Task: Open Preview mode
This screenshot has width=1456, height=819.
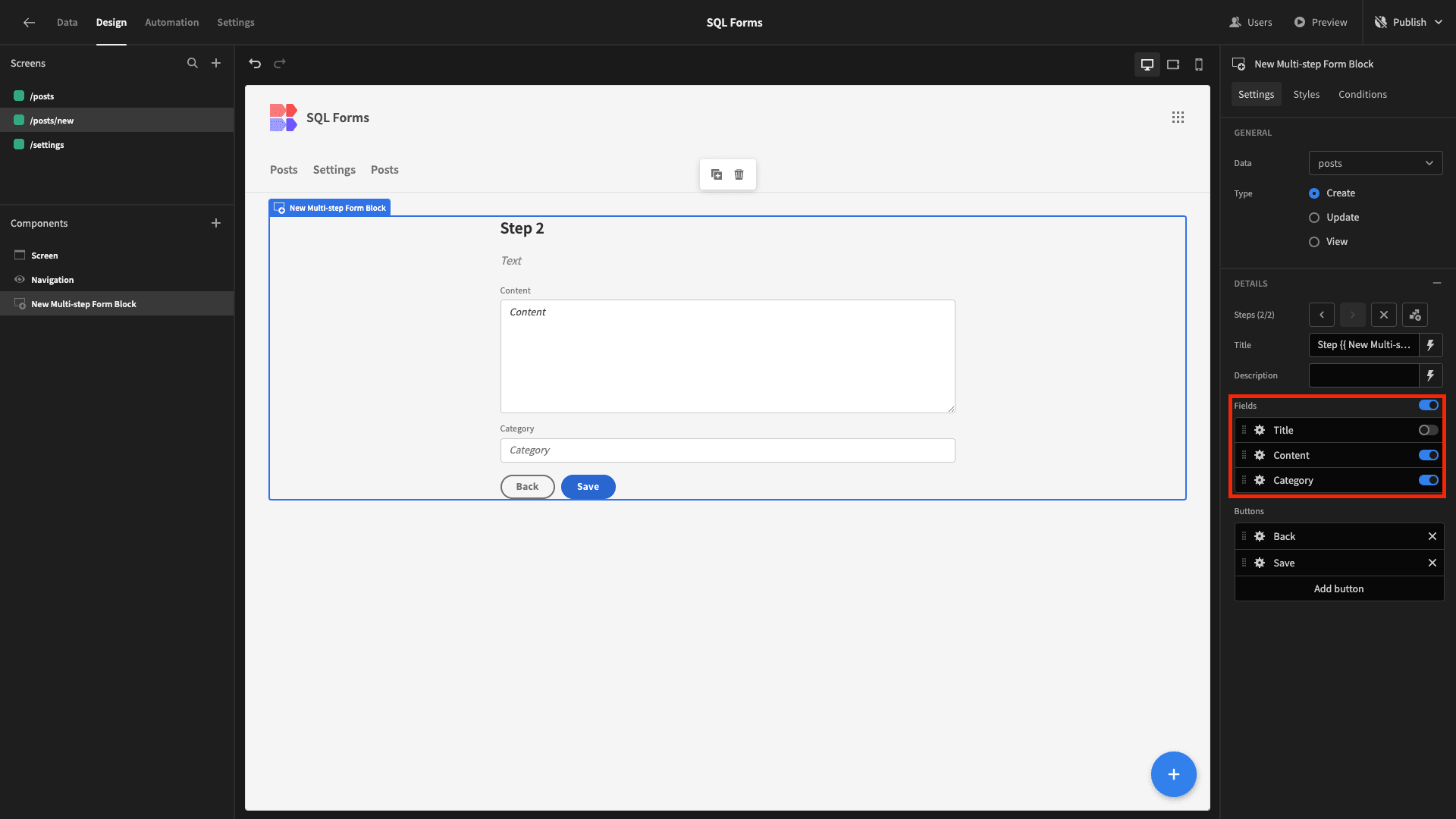Action: [x=1320, y=22]
